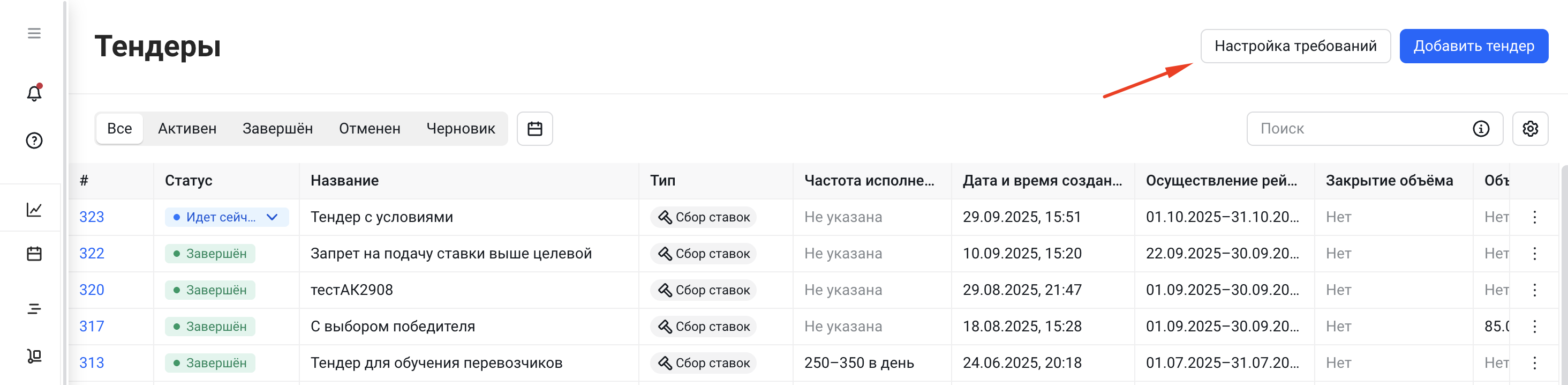Open the help question mark icon
Image resolution: width=1568 pixels, height=385 pixels.
pos(34,140)
